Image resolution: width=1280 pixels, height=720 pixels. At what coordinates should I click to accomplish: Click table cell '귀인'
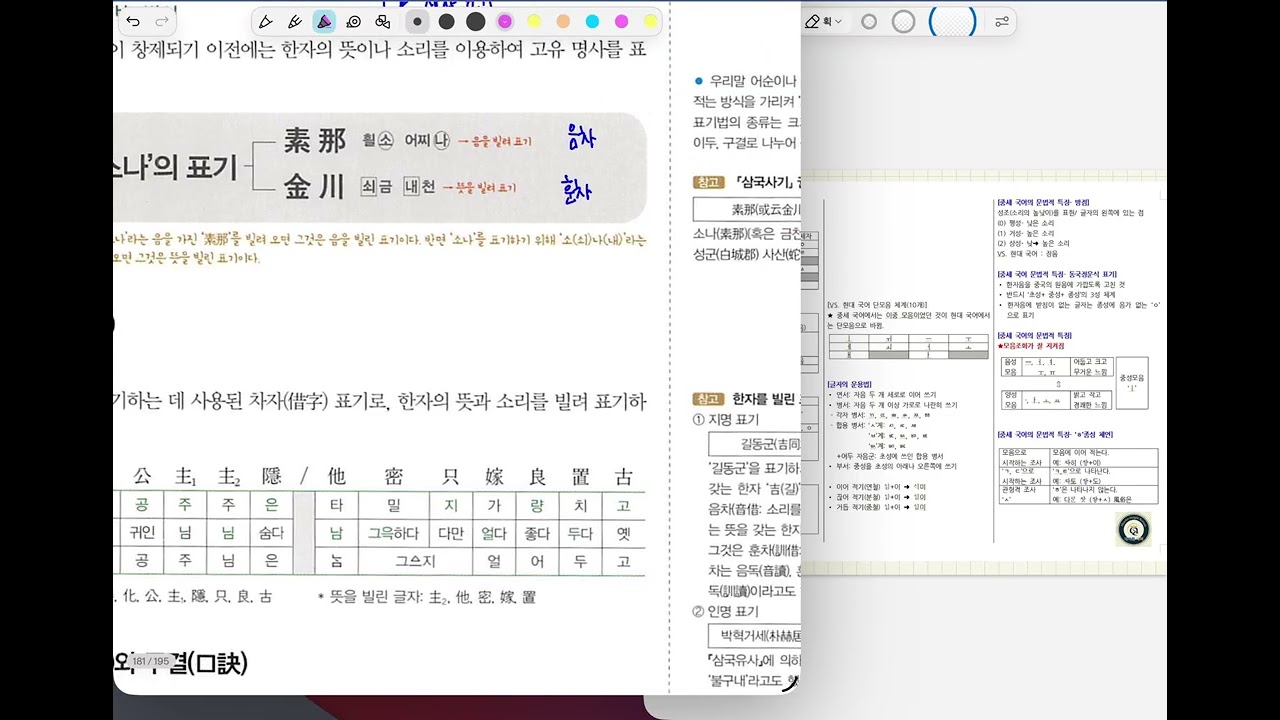pos(142,534)
